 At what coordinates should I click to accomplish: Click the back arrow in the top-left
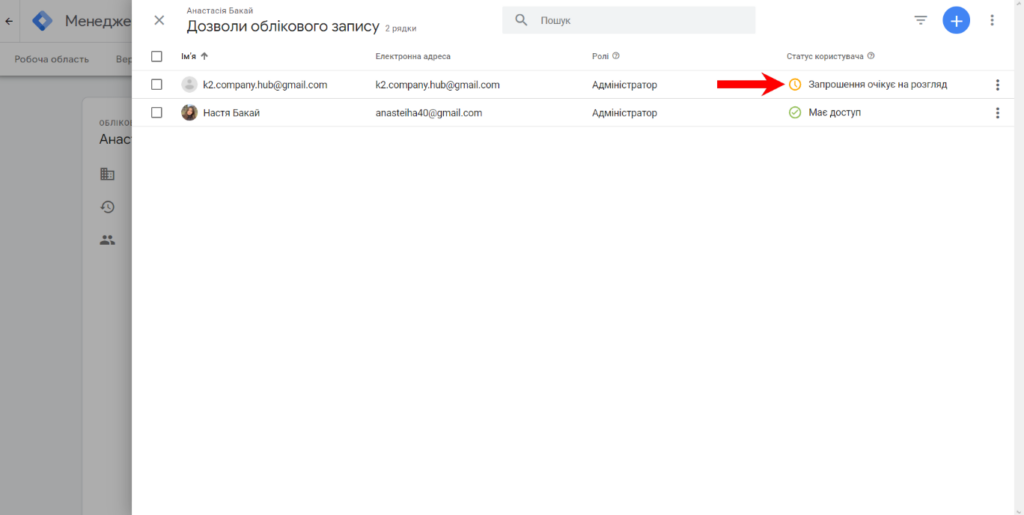10,21
